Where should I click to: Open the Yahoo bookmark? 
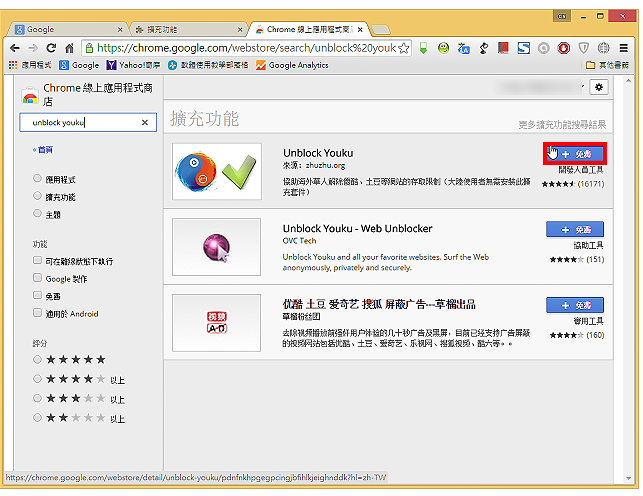click(133, 65)
